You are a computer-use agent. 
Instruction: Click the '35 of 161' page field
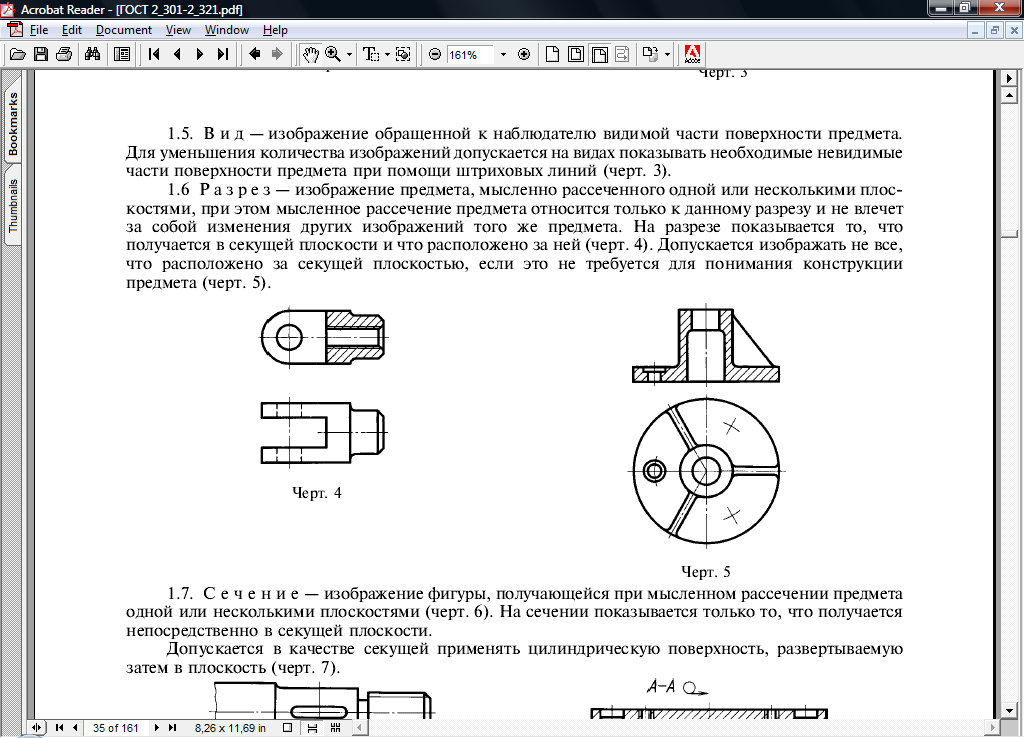[116, 728]
